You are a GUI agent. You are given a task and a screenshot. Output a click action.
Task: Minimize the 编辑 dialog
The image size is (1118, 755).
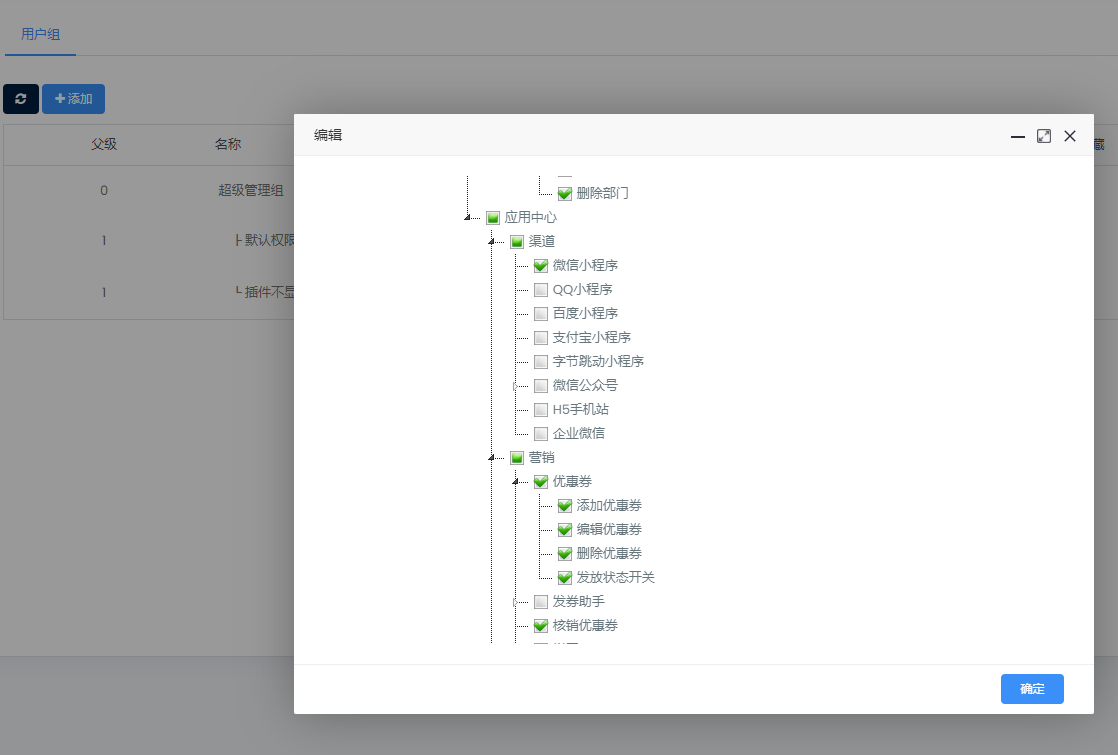[1017, 136]
